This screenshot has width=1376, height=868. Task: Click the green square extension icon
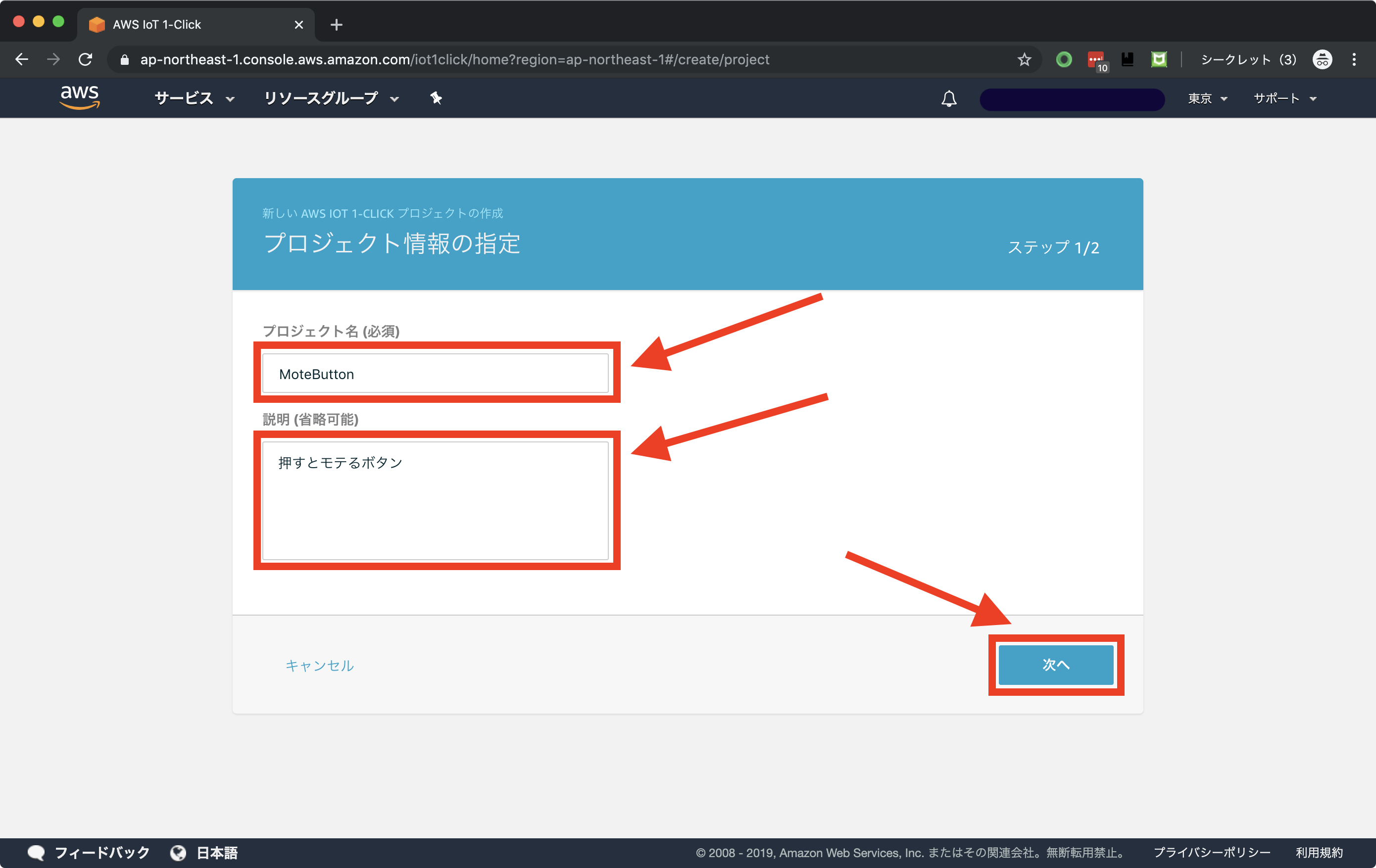1159,59
